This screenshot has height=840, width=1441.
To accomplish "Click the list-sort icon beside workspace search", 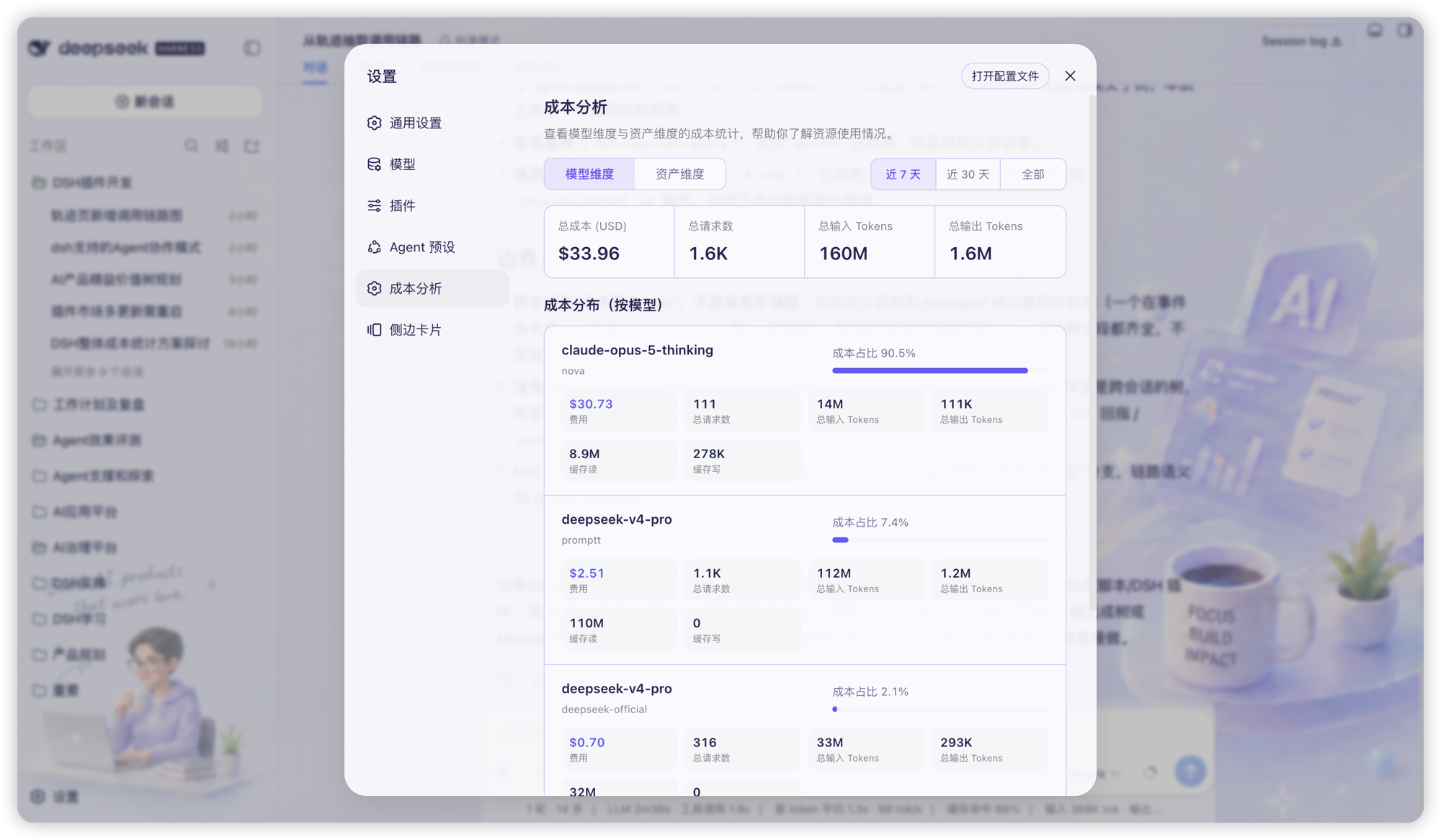I will tap(222, 146).
